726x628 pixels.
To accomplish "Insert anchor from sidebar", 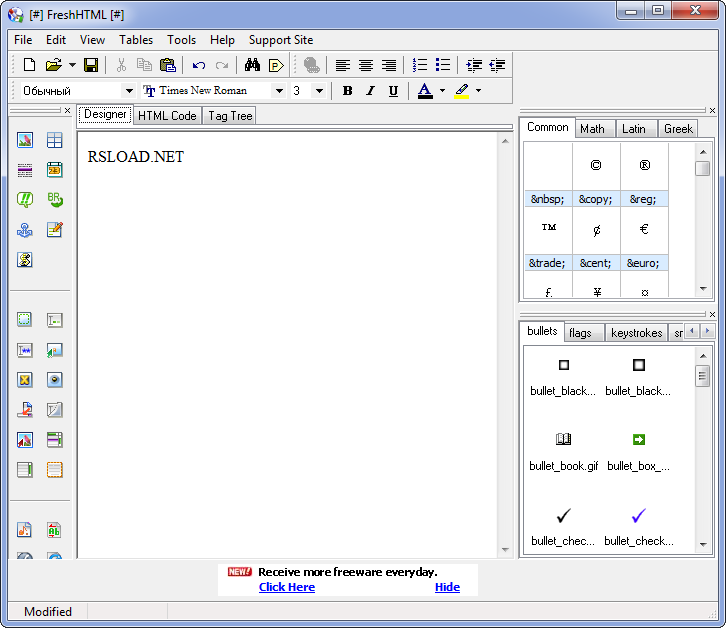I will click(25, 230).
